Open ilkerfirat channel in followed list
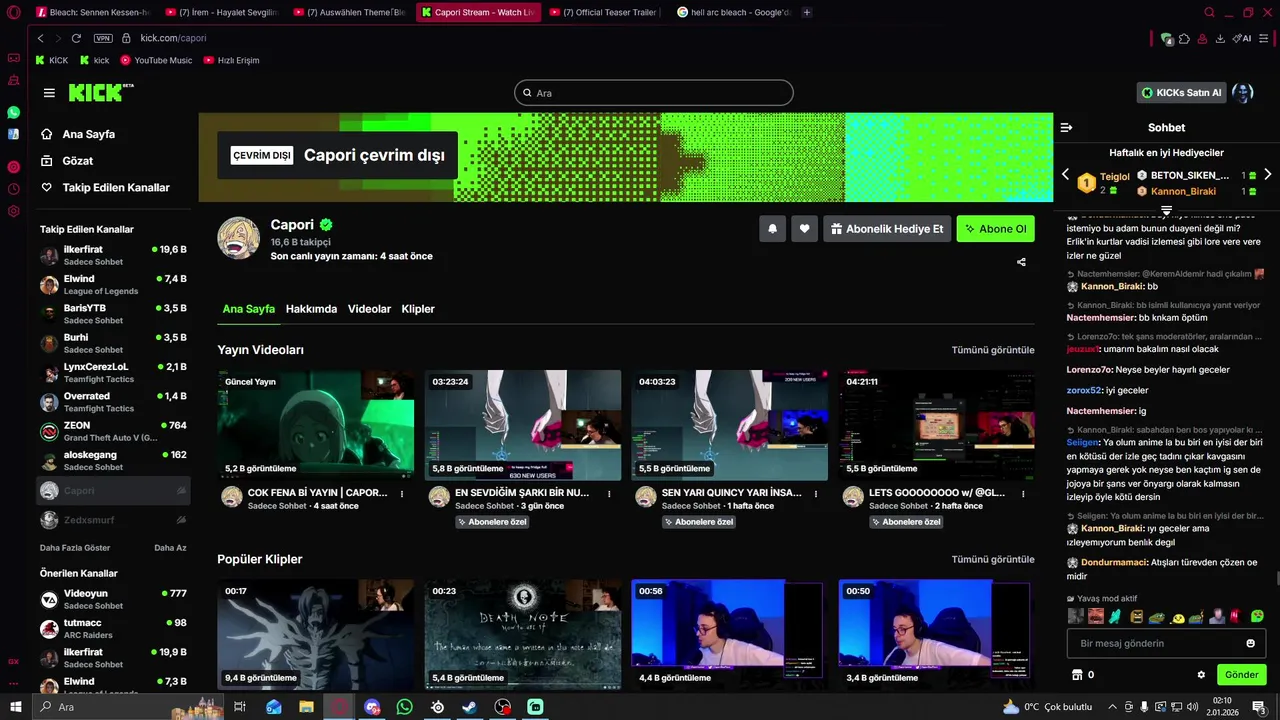The image size is (1280, 720). tap(113, 255)
